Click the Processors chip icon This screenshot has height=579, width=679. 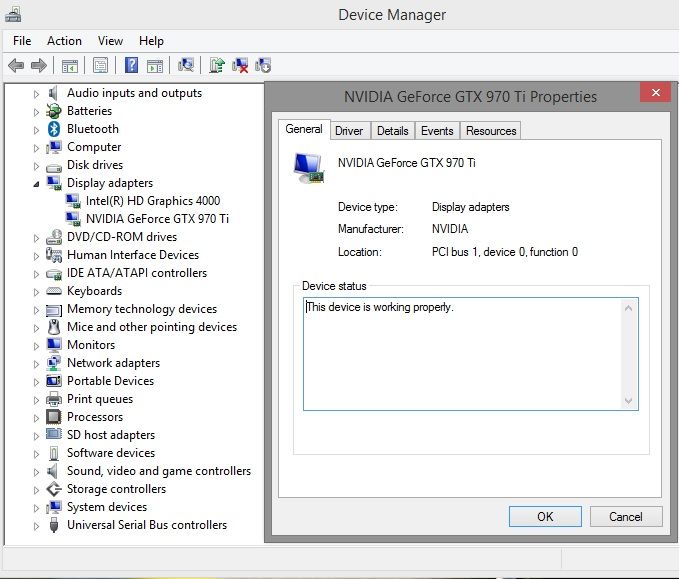pos(54,417)
